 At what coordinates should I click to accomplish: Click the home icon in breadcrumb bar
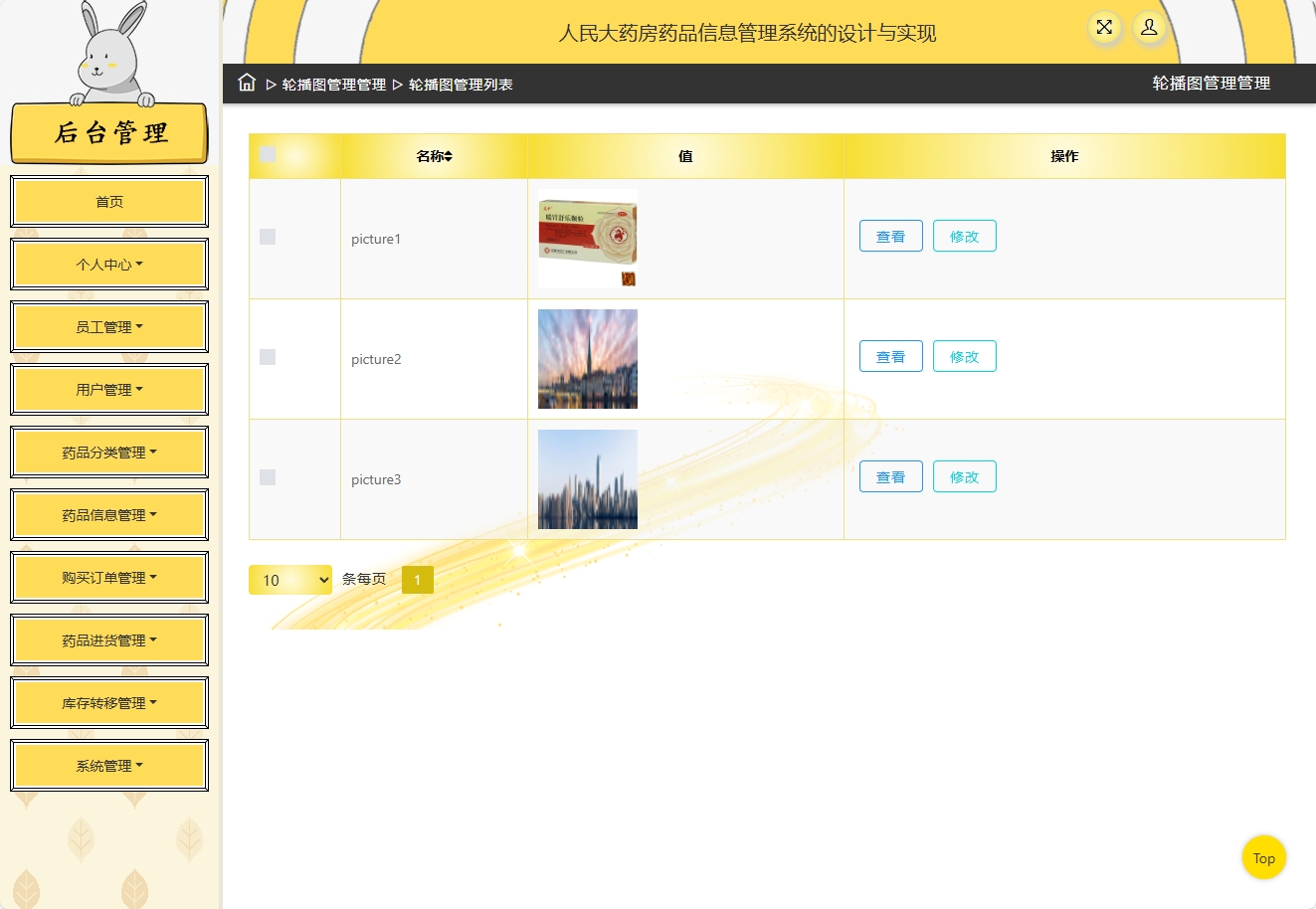(x=247, y=83)
